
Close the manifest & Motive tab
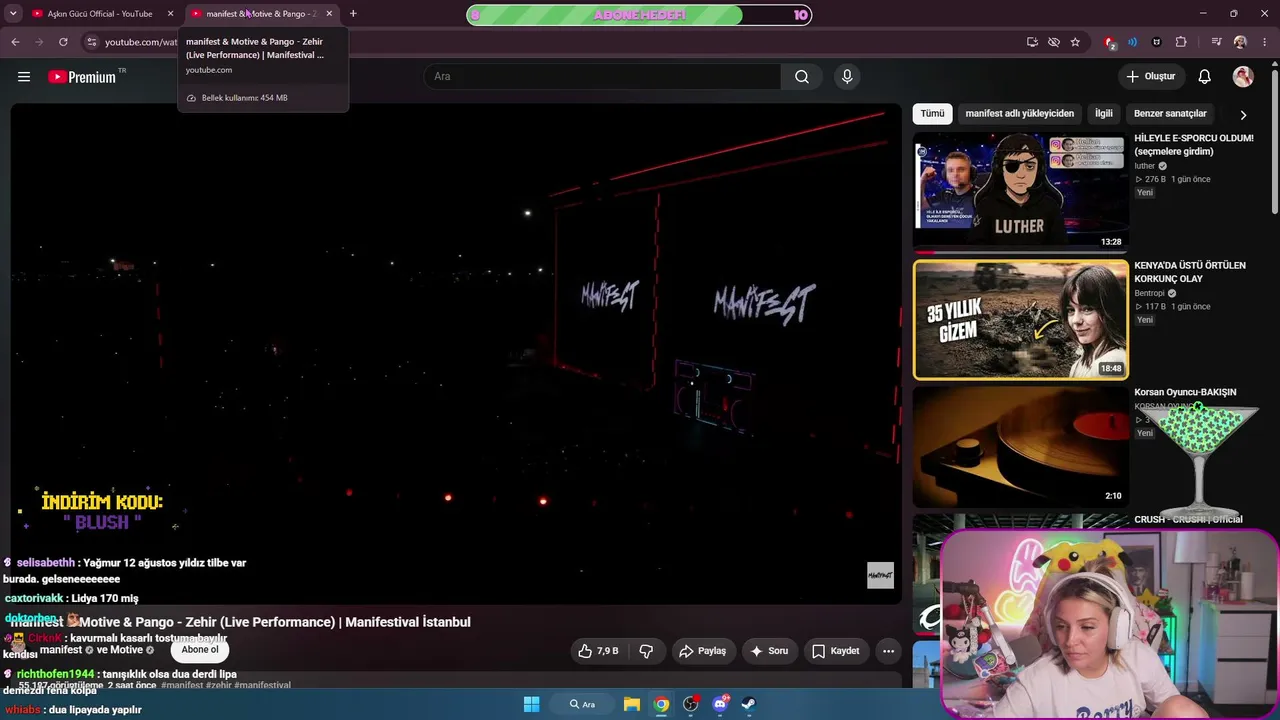329,14
